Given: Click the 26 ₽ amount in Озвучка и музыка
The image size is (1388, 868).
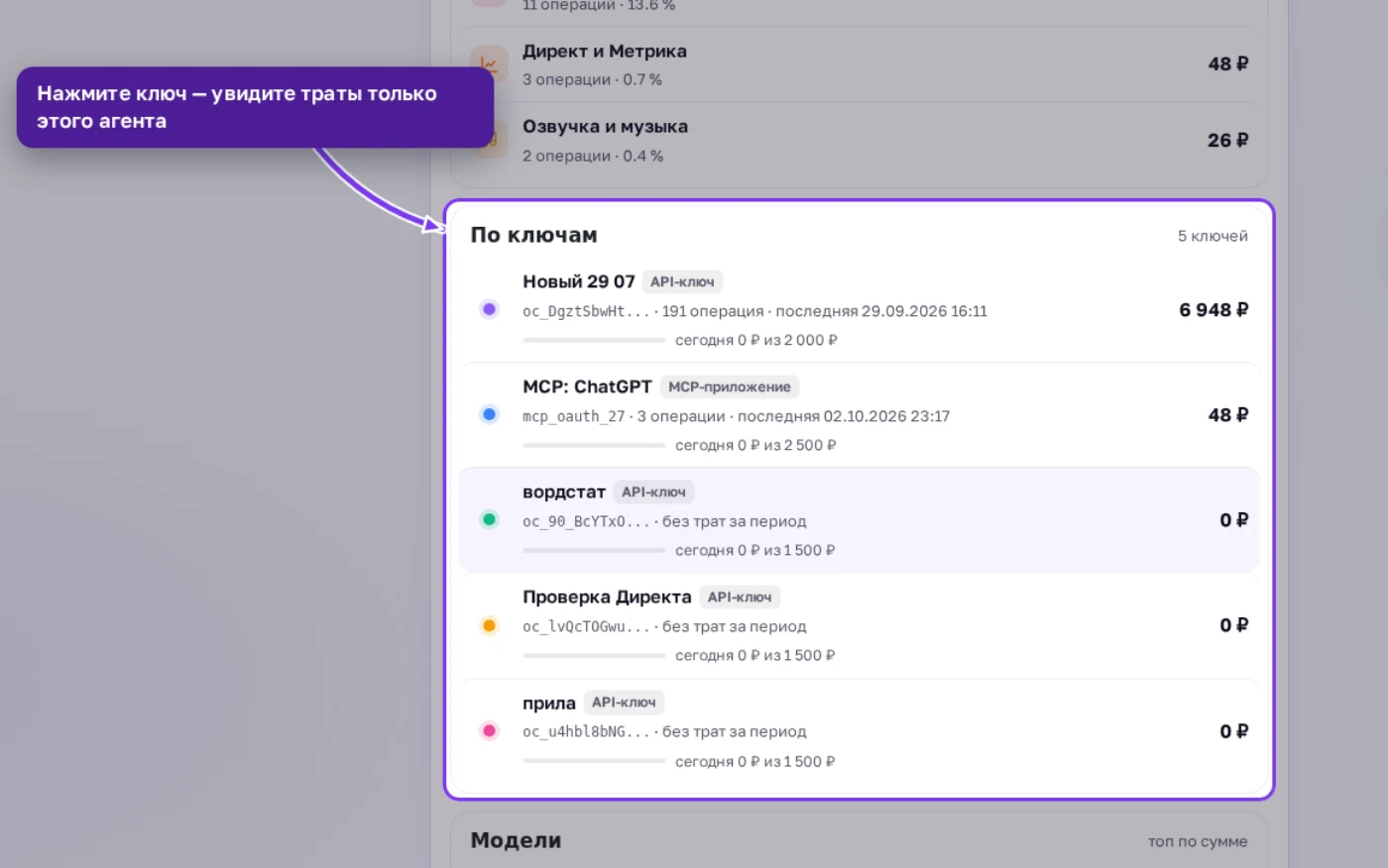Looking at the screenshot, I should pos(1228,141).
